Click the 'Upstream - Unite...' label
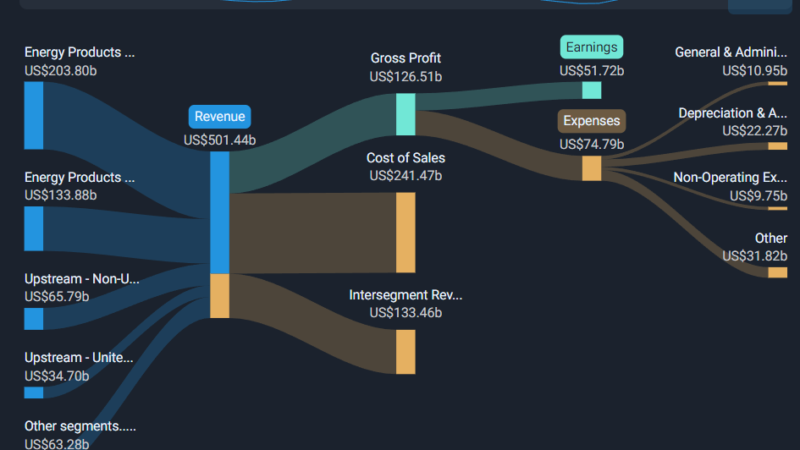This screenshot has height=450, width=800. 79,358
